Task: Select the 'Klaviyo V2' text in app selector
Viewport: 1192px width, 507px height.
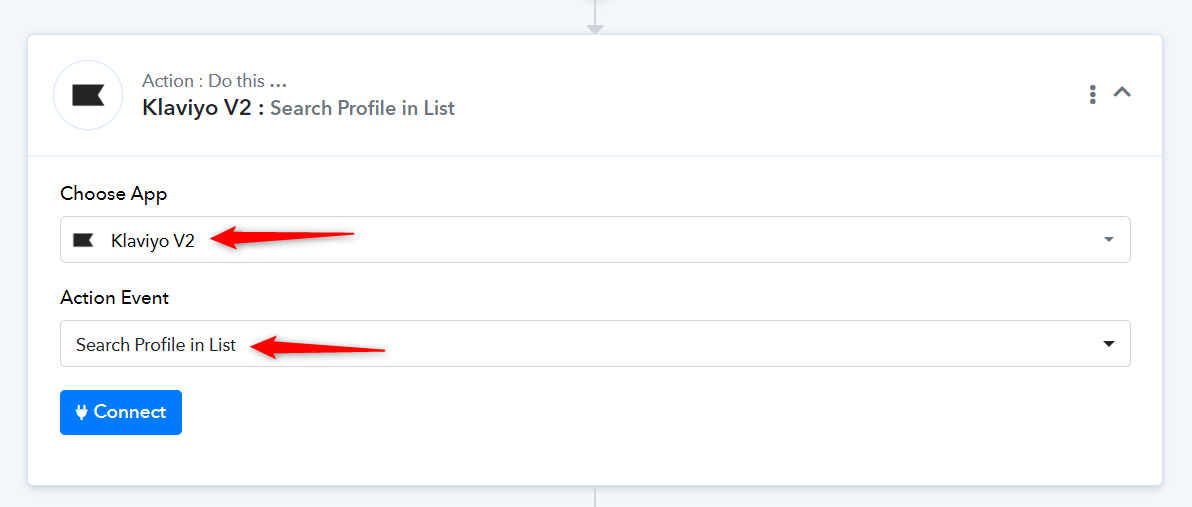Action: pos(153,241)
